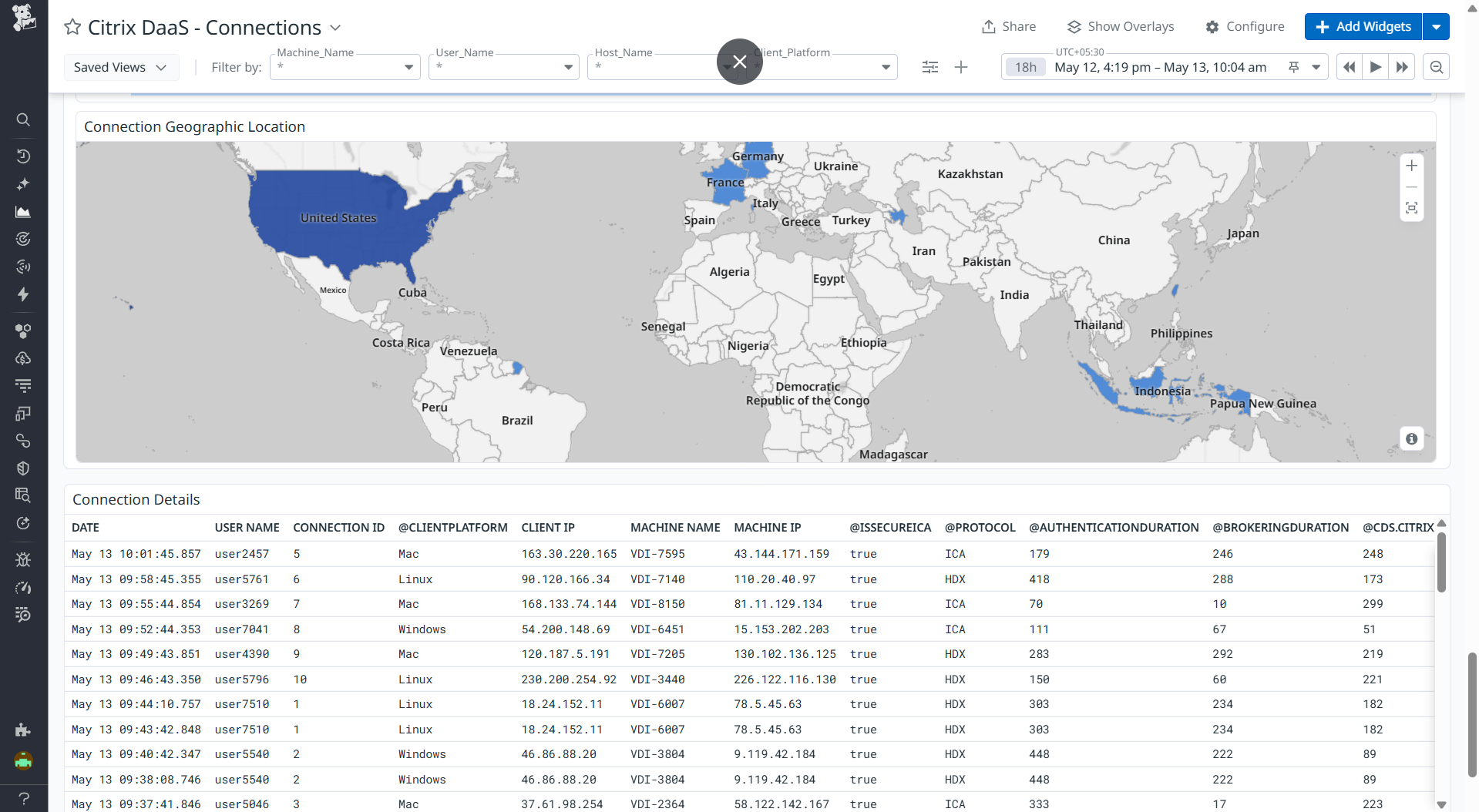The height and width of the screenshot is (812, 1479).
Task: Add a new filter variable with plus icon
Action: point(961,67)
